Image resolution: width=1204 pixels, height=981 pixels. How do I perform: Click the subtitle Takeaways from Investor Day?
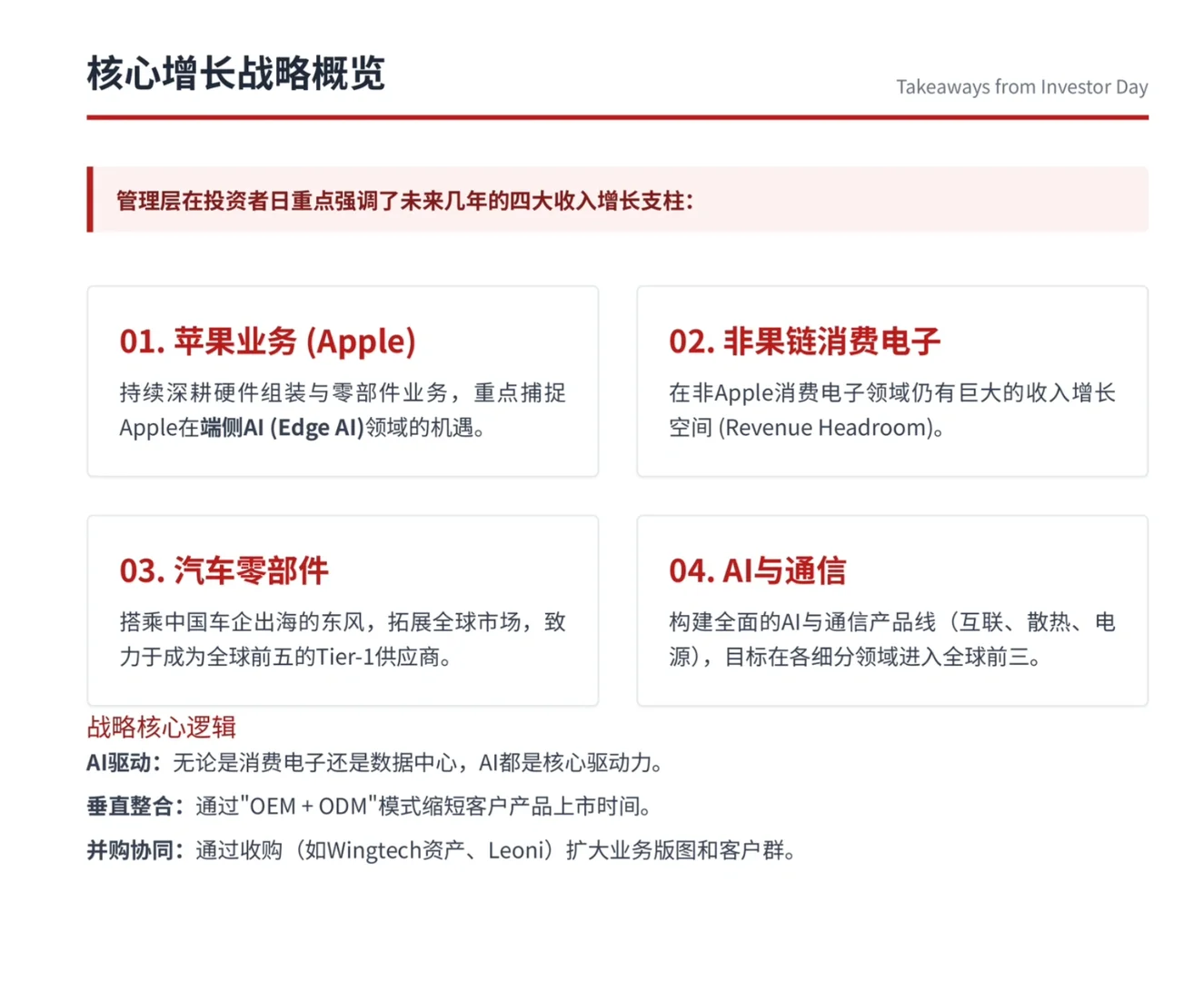[1021, 87]
